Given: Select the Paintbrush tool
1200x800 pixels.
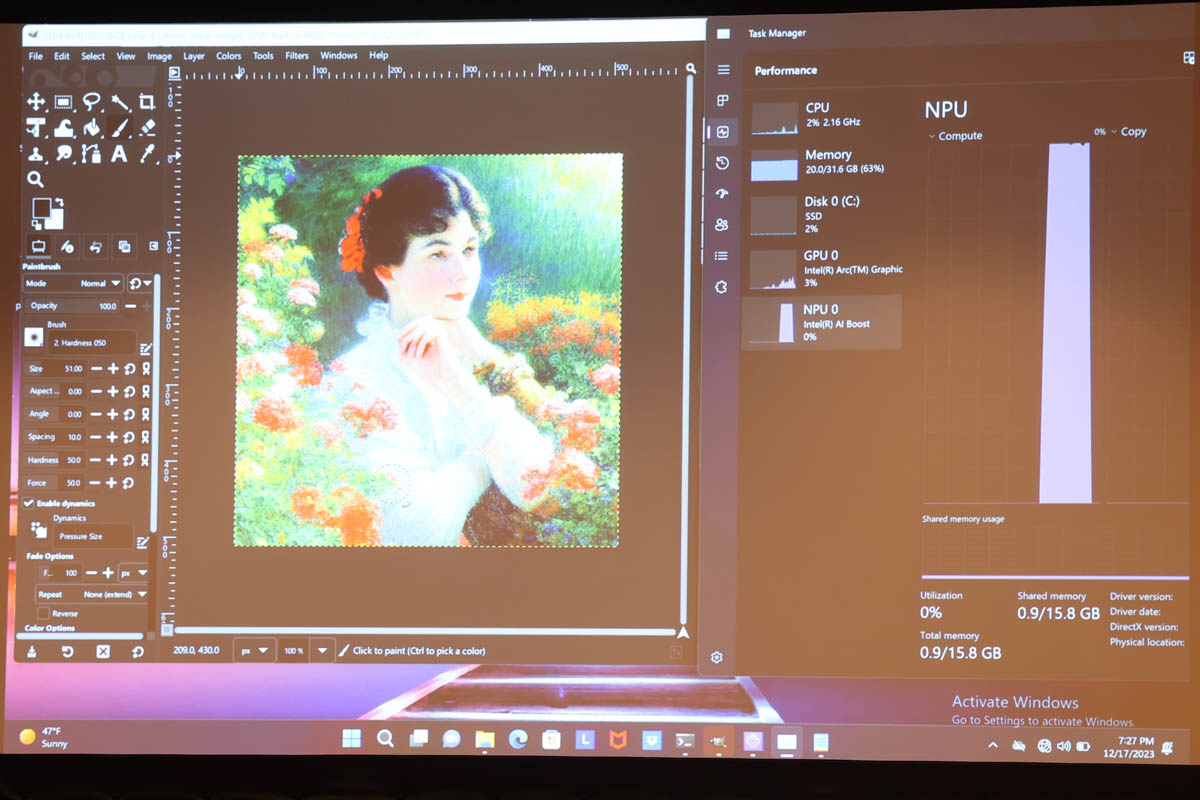Looking at the screenshot, I should click(120, 127).
